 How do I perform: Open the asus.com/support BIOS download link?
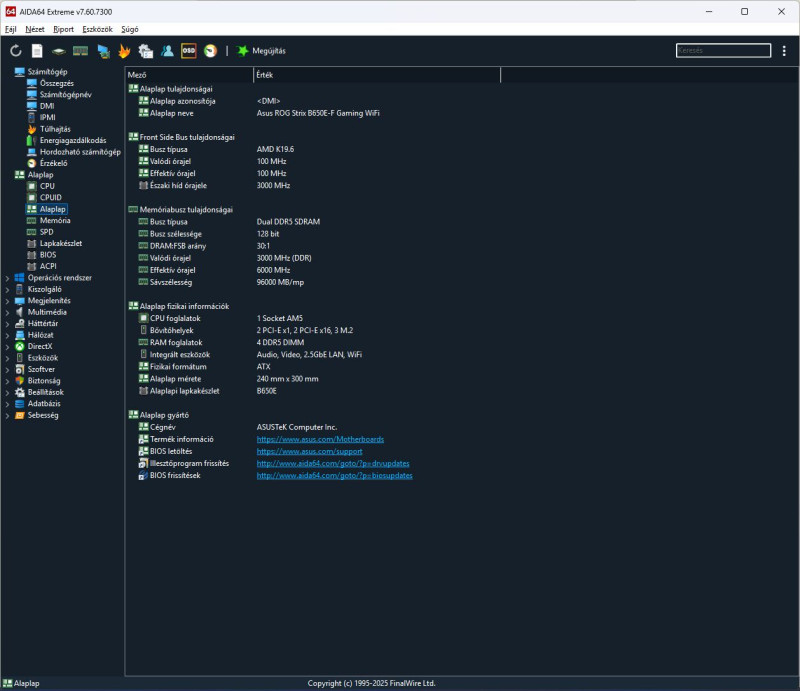coord(309,451)
